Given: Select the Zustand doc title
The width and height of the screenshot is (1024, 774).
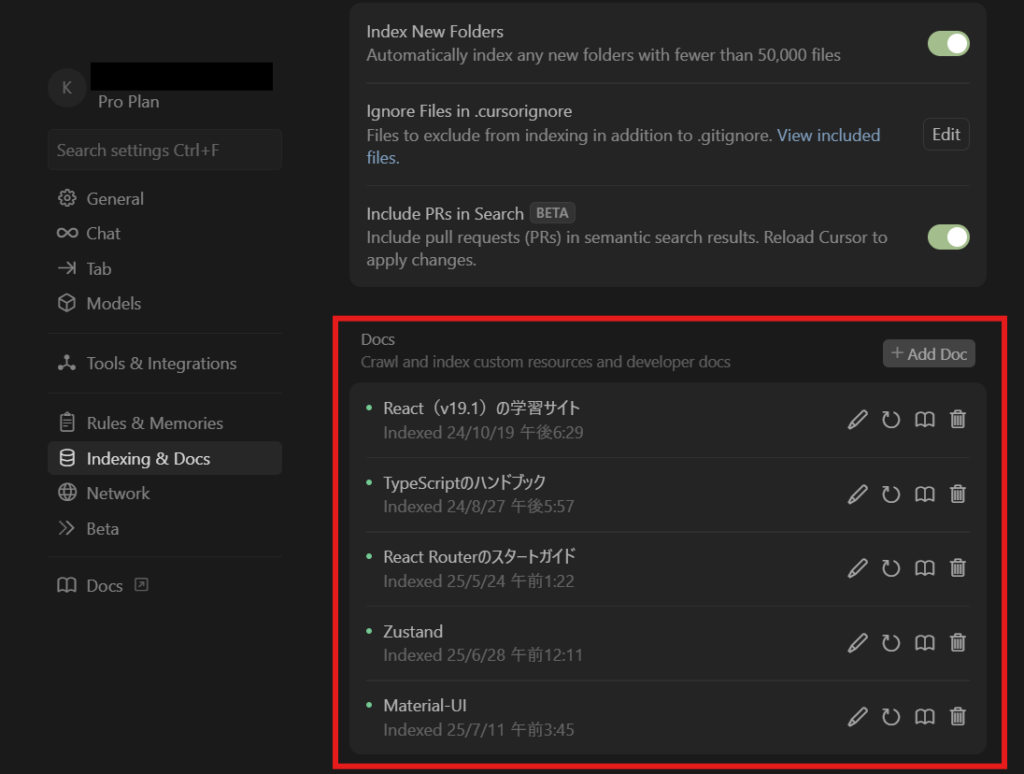Looking at the screenshot, I should [413, 632].
